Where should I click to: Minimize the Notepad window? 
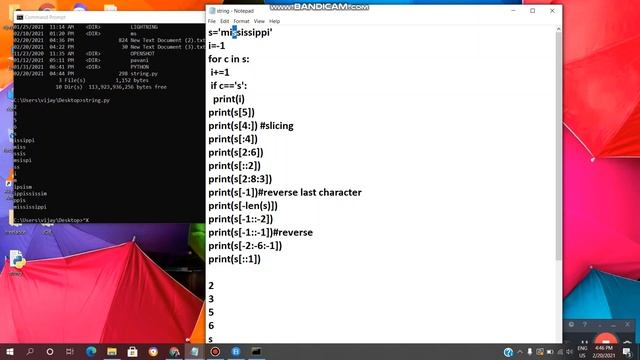coord(513,11)
